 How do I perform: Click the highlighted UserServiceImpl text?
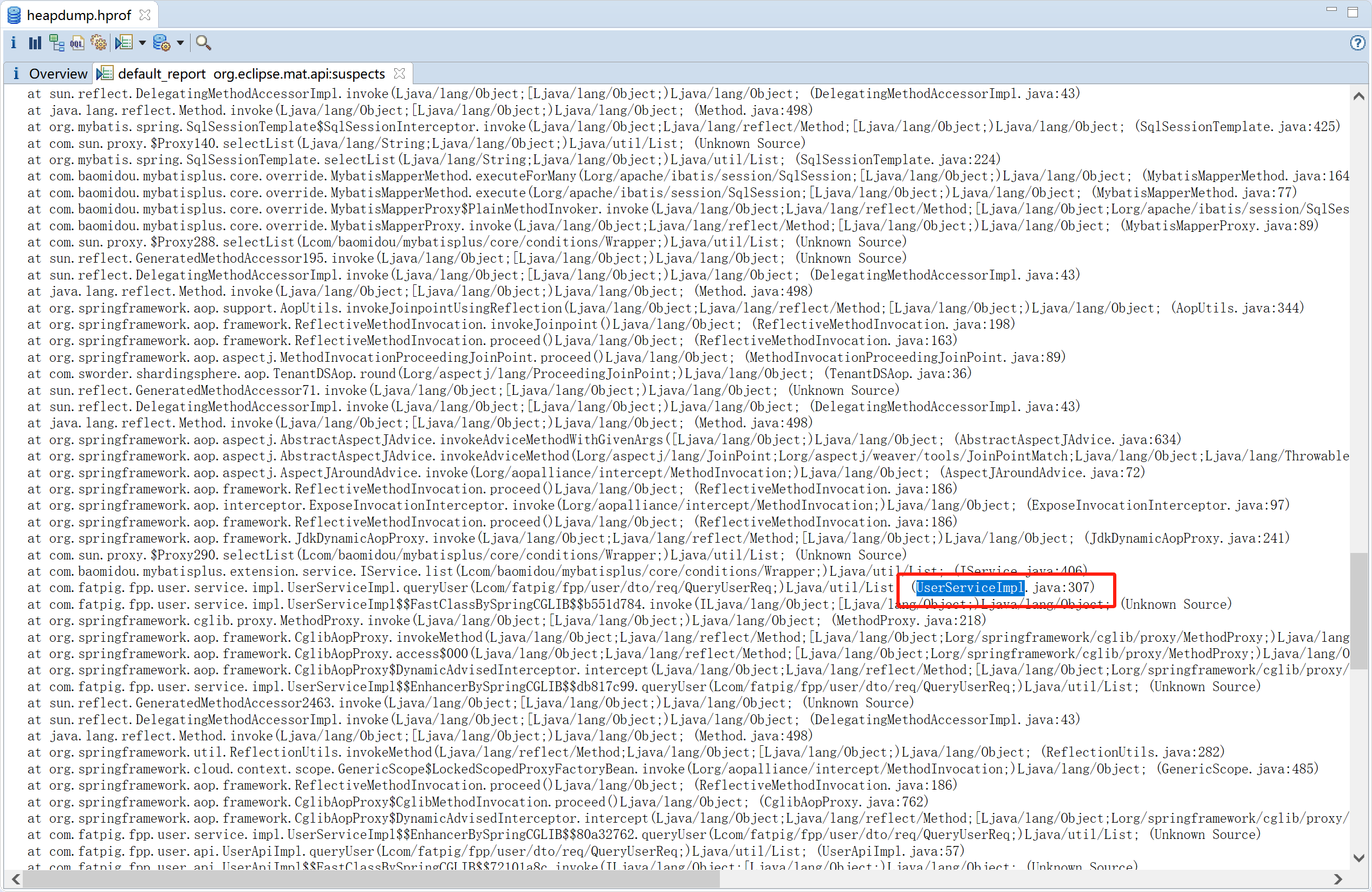pyautogui.click(x=970, y=587)
